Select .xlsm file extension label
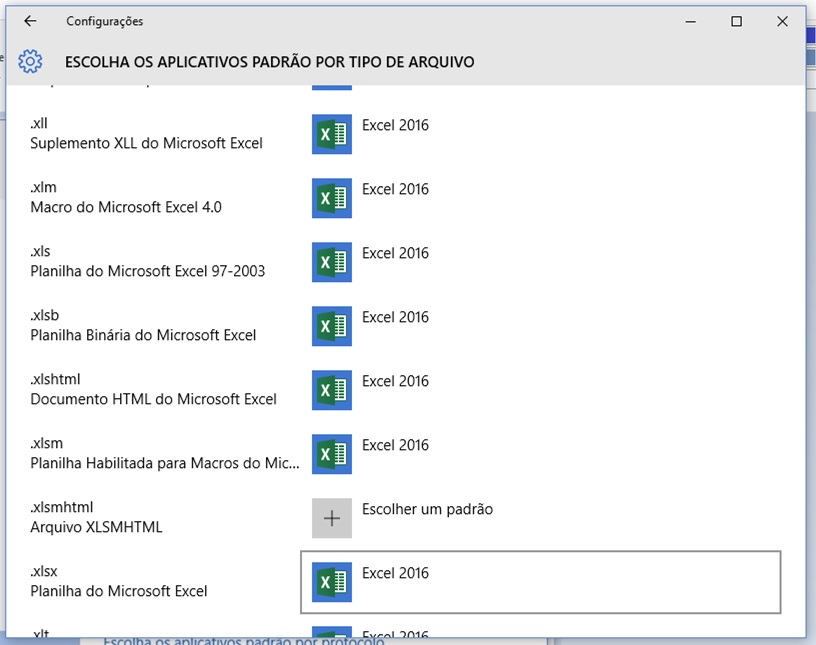This screenshot has height=645, width=816. [x=46, y=444]
